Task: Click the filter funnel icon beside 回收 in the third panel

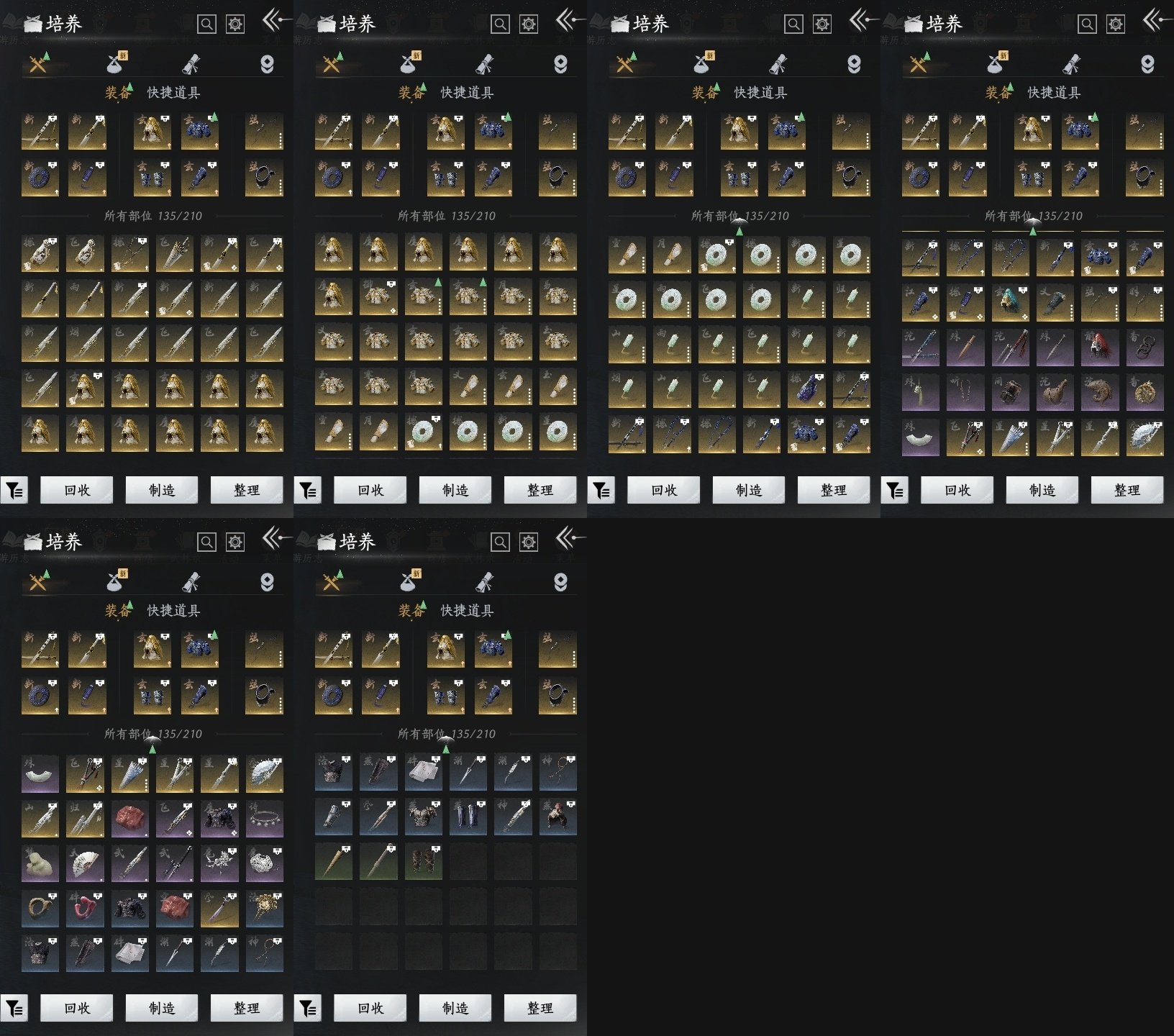Action: click(x=601, y=491)
